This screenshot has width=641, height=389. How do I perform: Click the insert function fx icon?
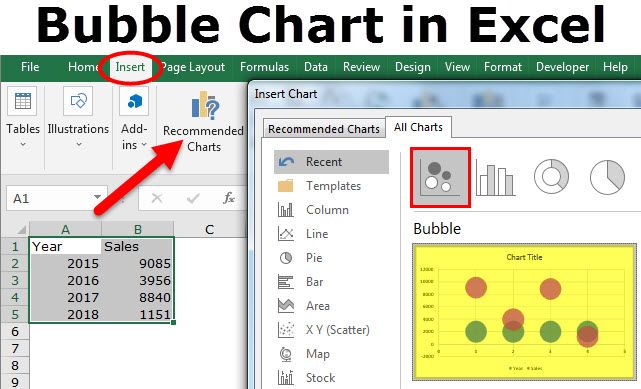229,198
